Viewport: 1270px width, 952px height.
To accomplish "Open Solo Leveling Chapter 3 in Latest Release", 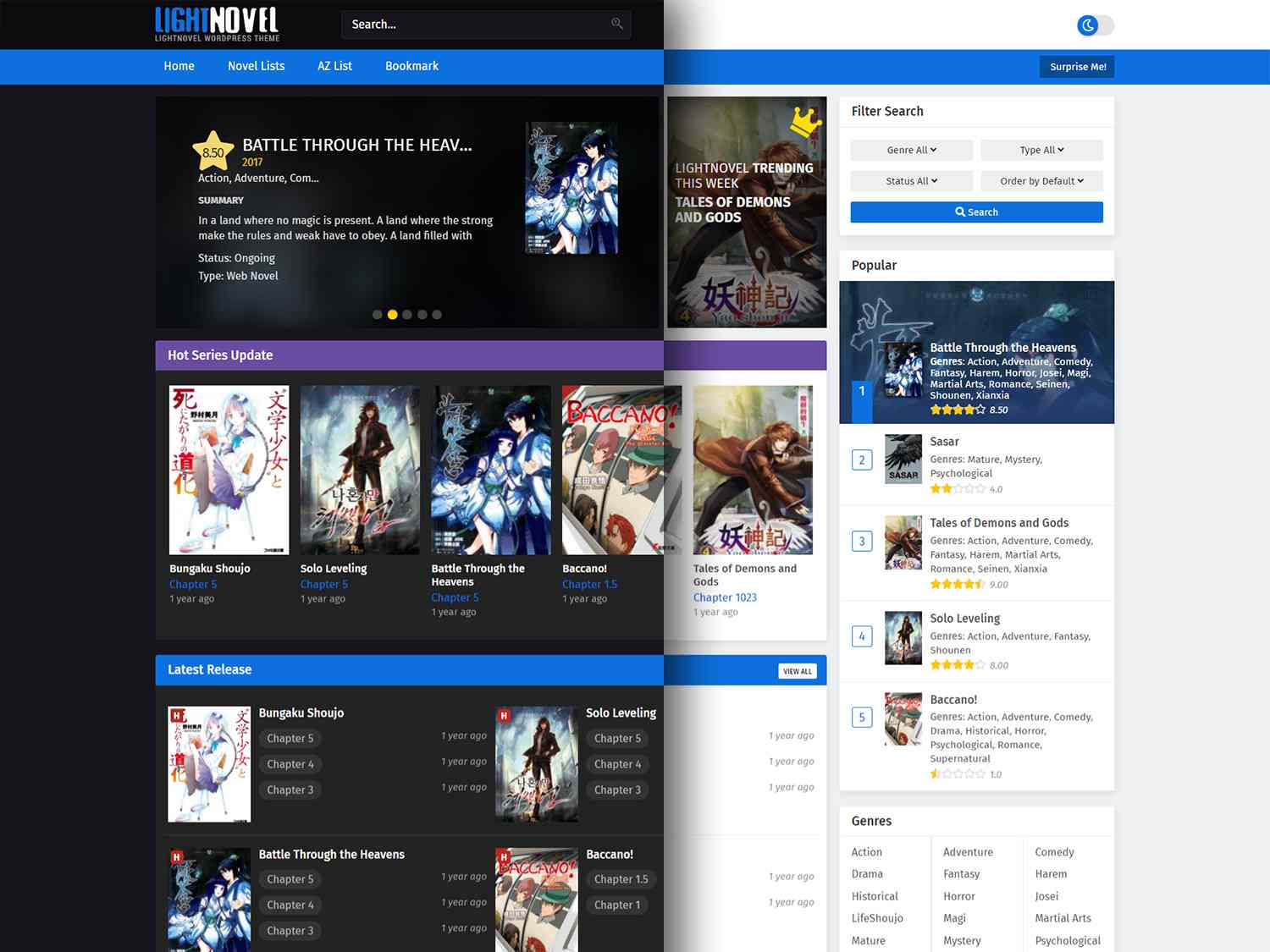I will pos(617,790).
